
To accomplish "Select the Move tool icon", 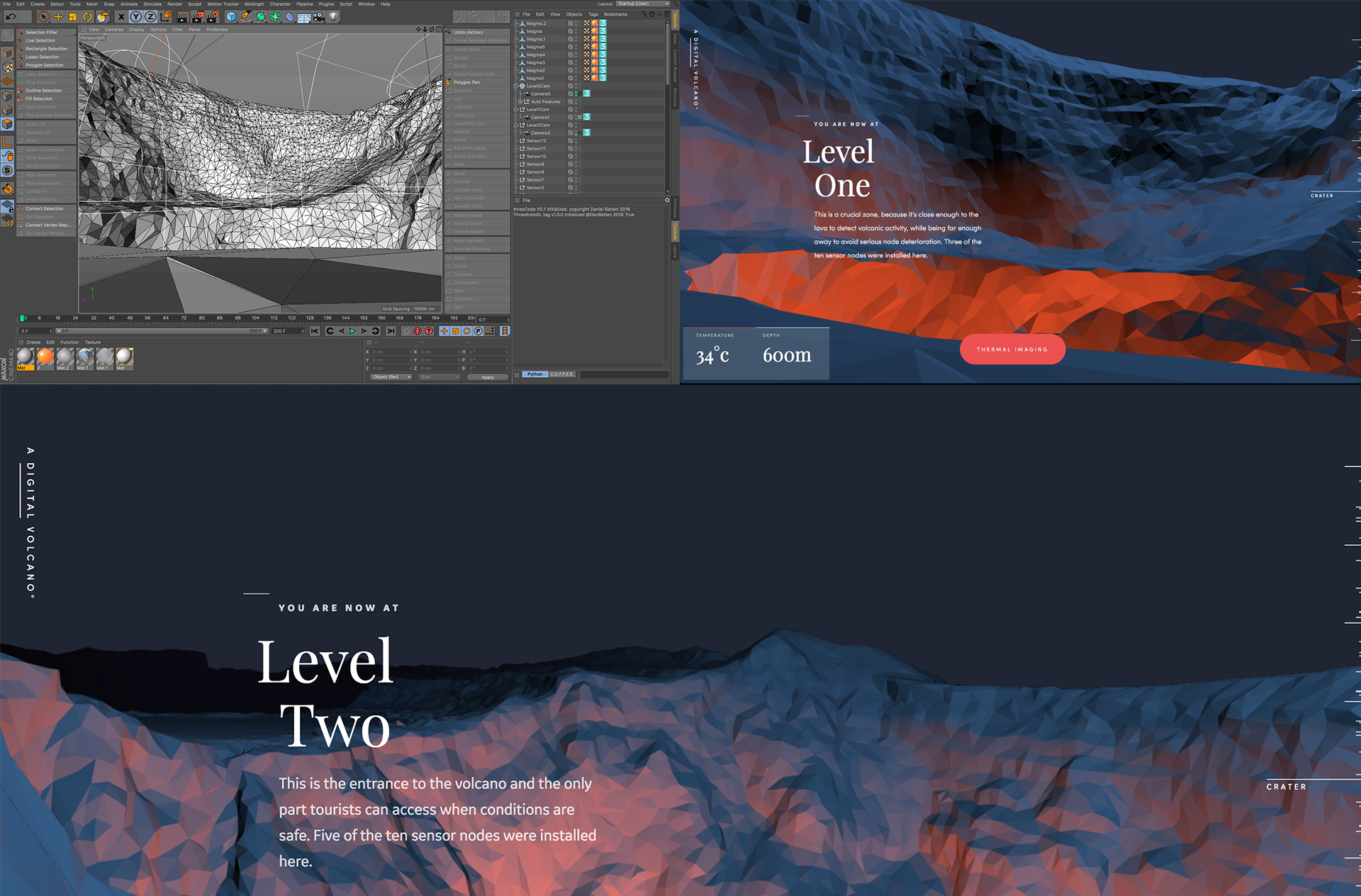I will (58, 17).
